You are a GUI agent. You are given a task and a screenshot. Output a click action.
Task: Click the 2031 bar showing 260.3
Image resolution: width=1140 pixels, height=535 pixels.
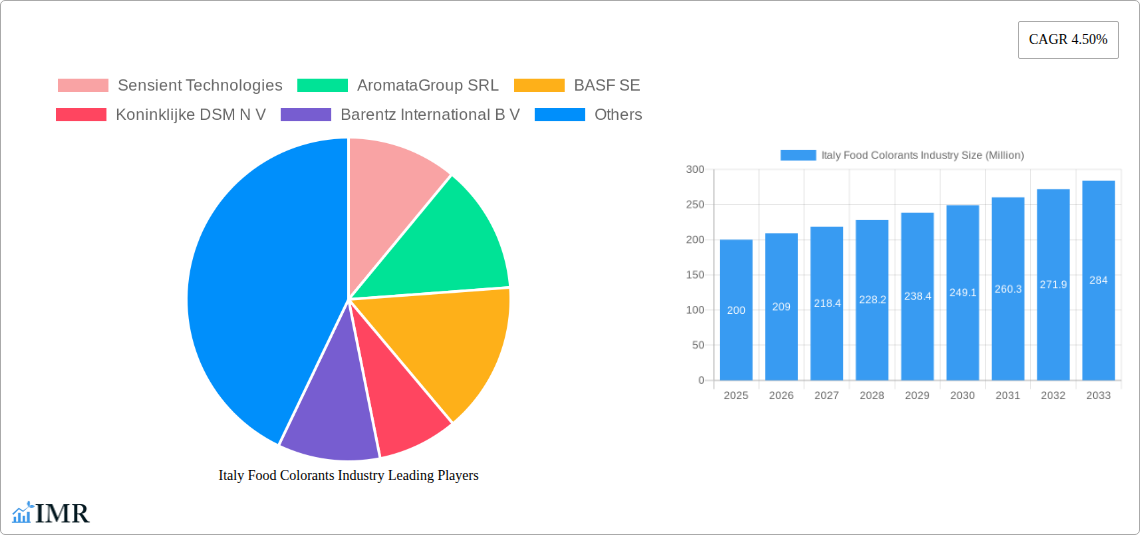[1008, 289]
